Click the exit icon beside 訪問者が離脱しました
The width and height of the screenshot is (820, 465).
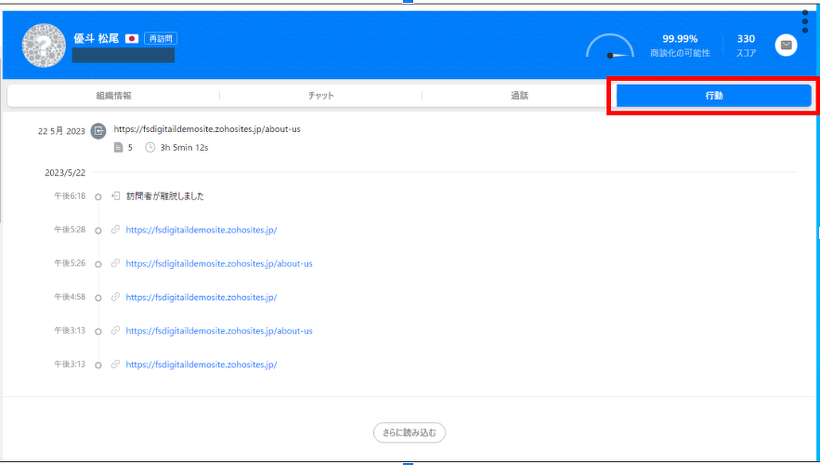click(116, 196)
